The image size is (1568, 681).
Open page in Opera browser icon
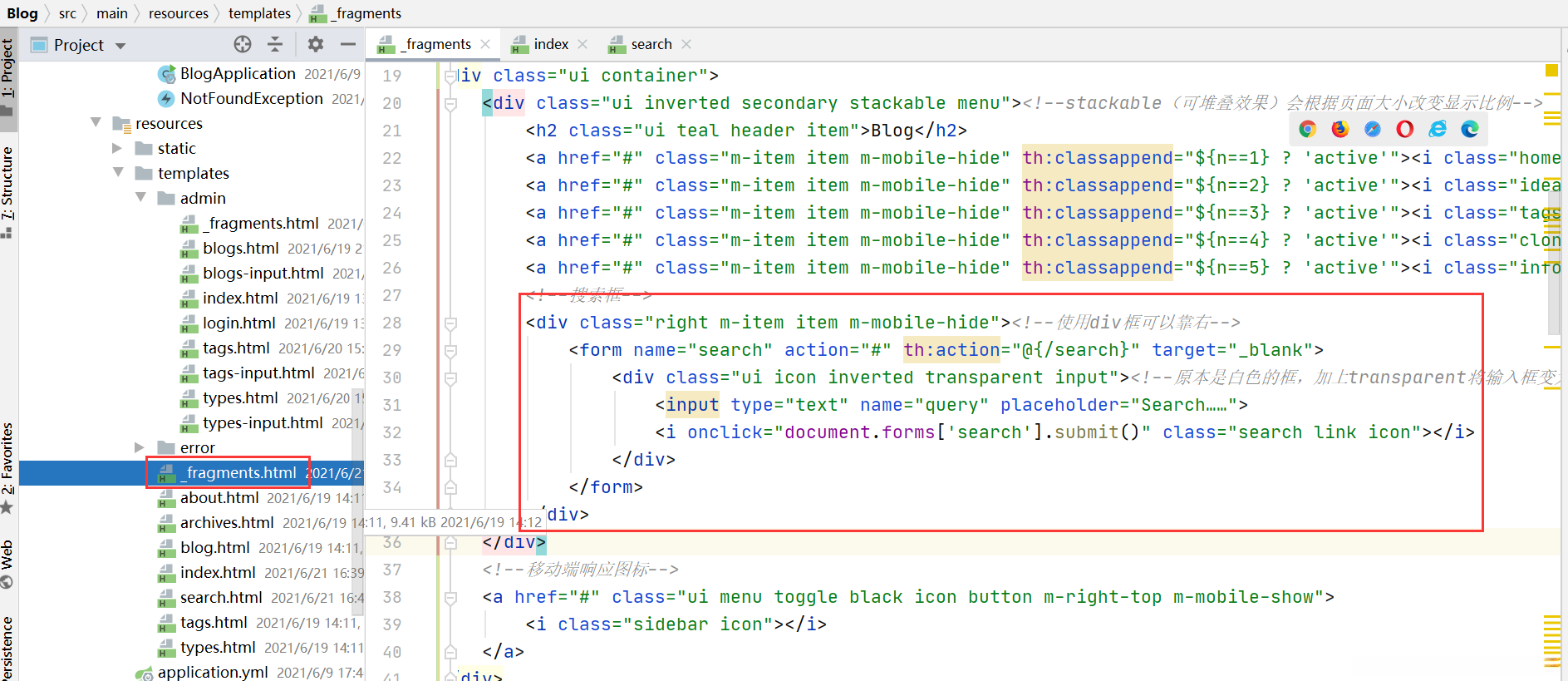[x=1405, y=129]
